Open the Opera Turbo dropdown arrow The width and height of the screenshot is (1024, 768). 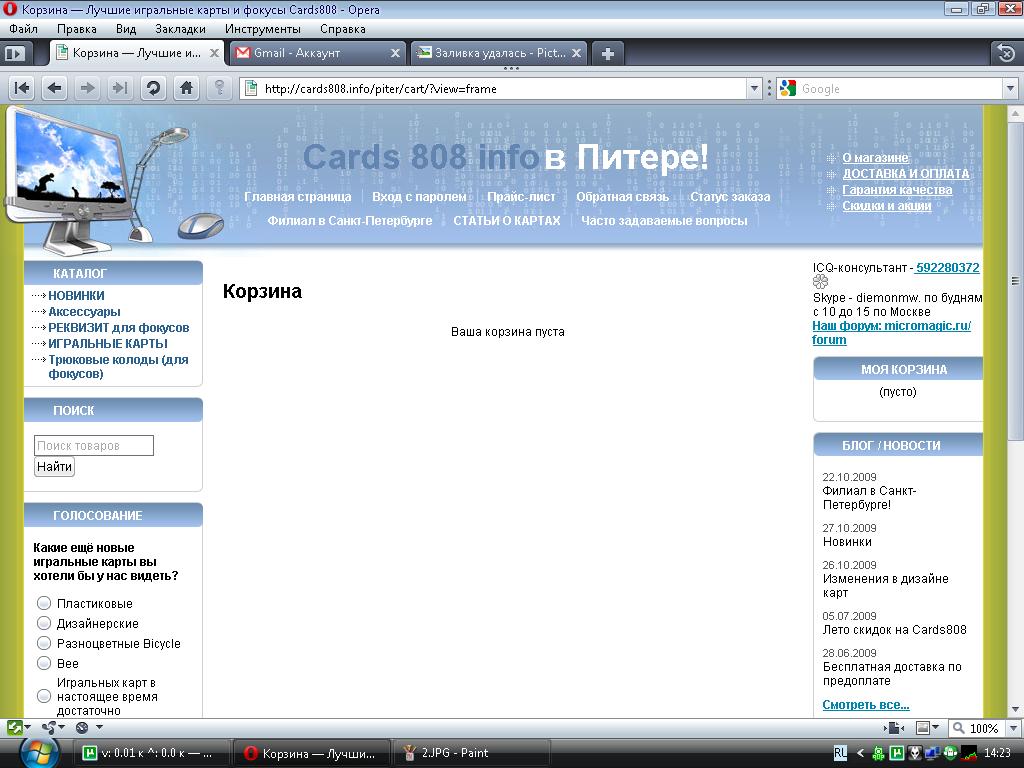[99, 727]
